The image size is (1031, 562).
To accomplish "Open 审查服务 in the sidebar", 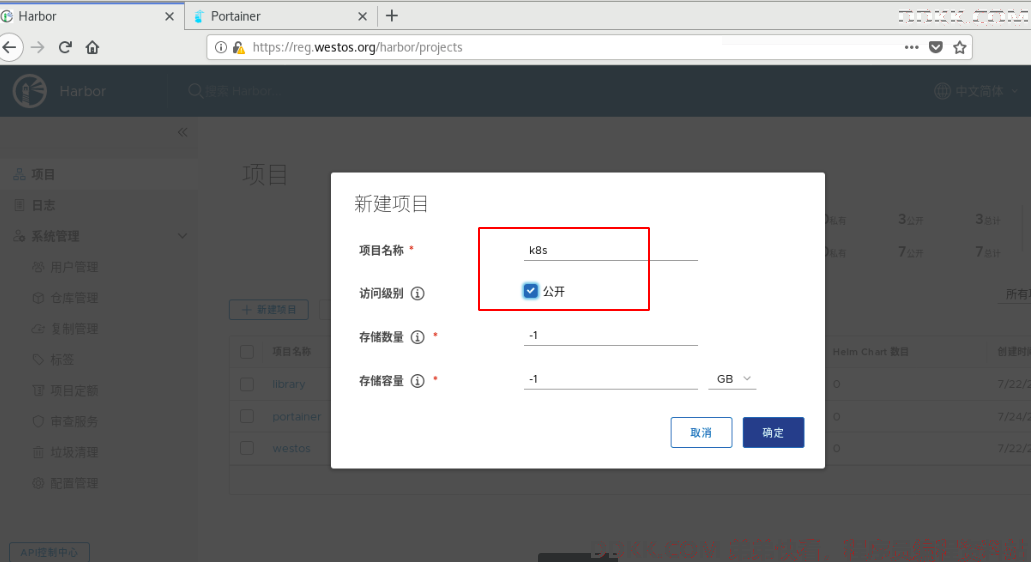I will point(74,421).
